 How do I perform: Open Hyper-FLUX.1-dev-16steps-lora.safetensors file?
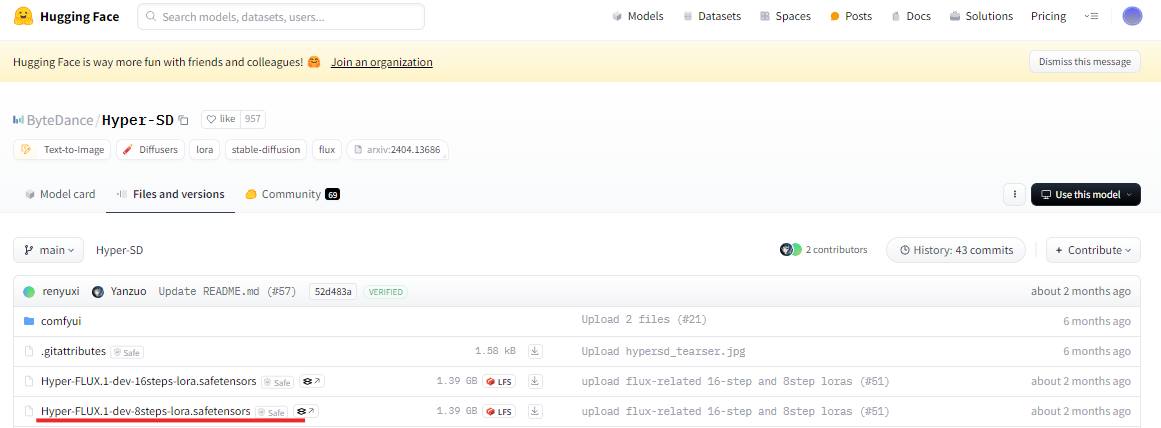pyautogui.click(x=149, y=381)
